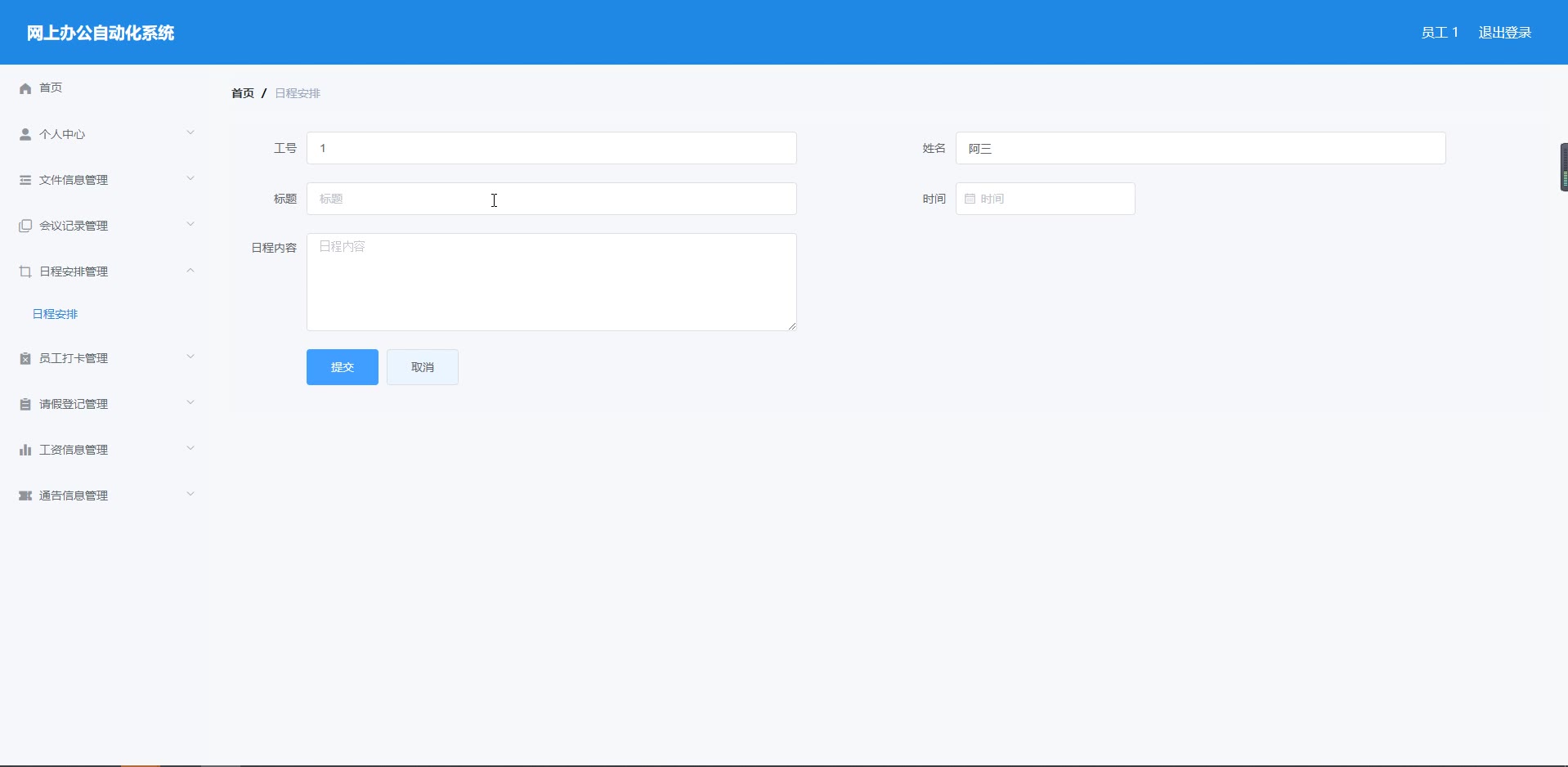Expand the 工资信息管理 chevron
Image resolution: width=1568 pixels, height=767 pixels.
190,448
